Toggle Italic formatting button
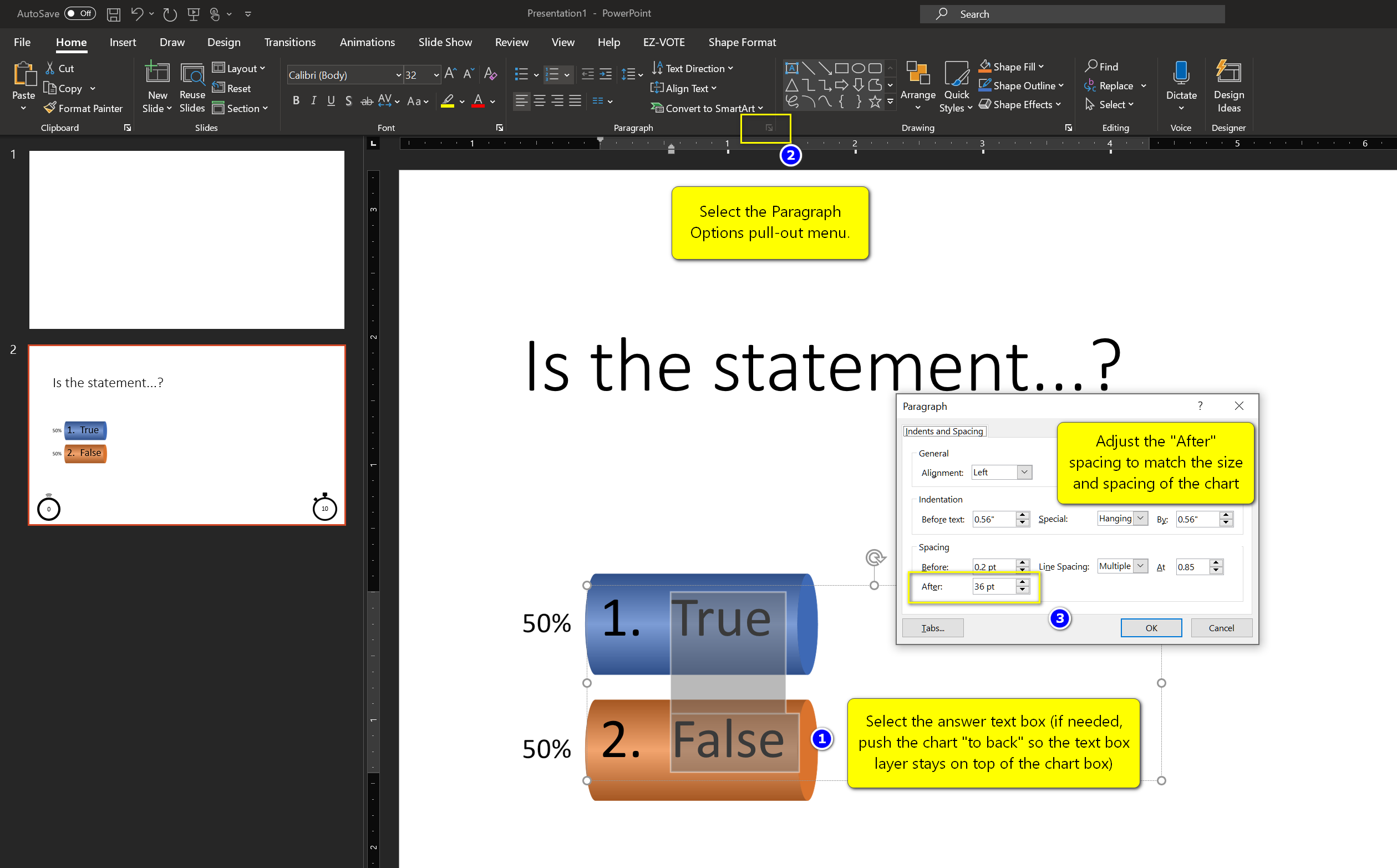 pos(313,101)
